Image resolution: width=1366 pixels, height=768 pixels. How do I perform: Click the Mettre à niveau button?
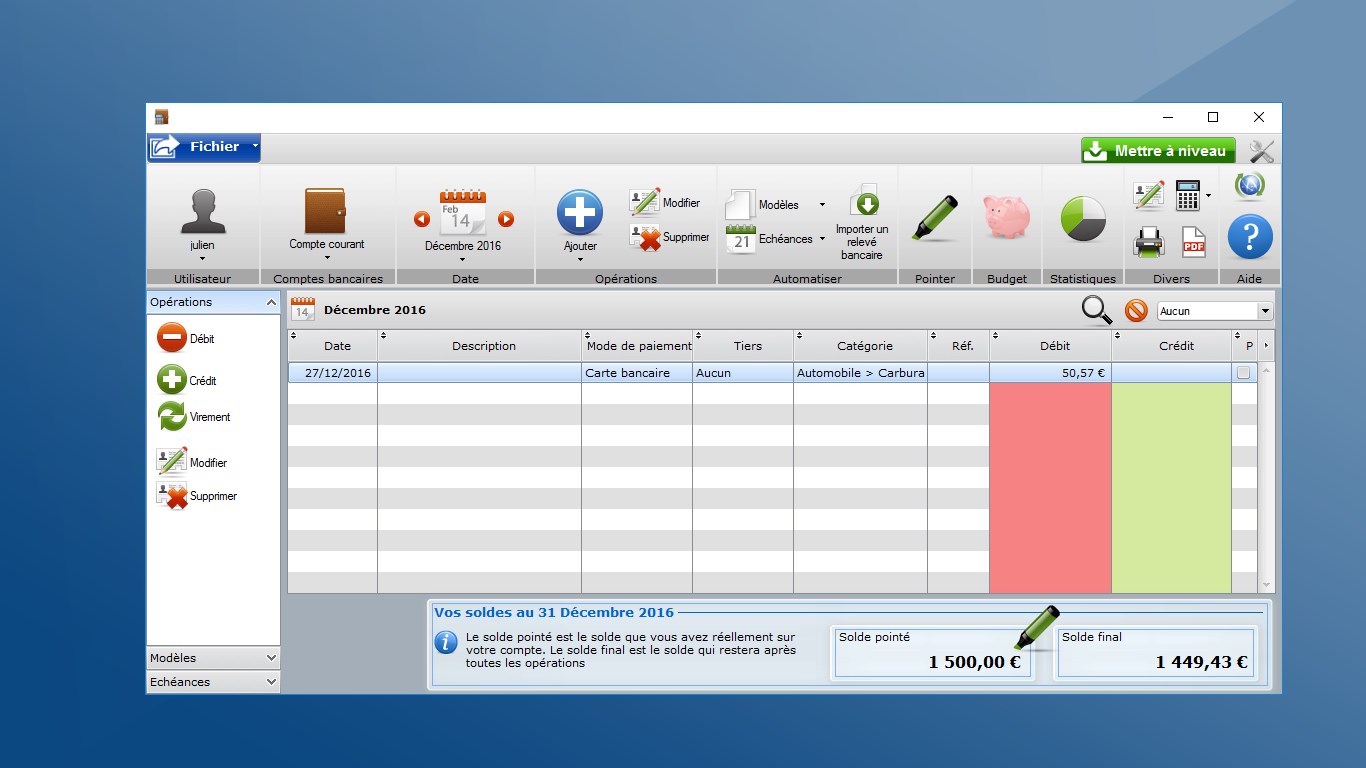point(1157,150)
